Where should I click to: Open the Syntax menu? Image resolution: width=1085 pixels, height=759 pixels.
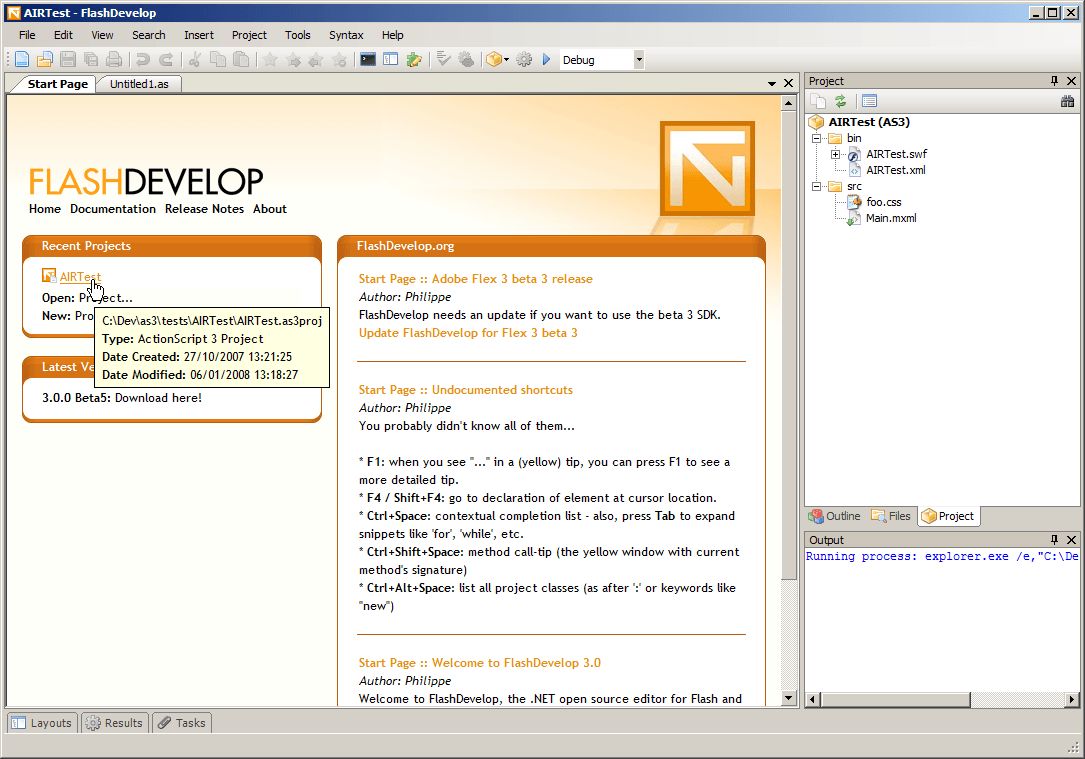(x=346, y=35)
